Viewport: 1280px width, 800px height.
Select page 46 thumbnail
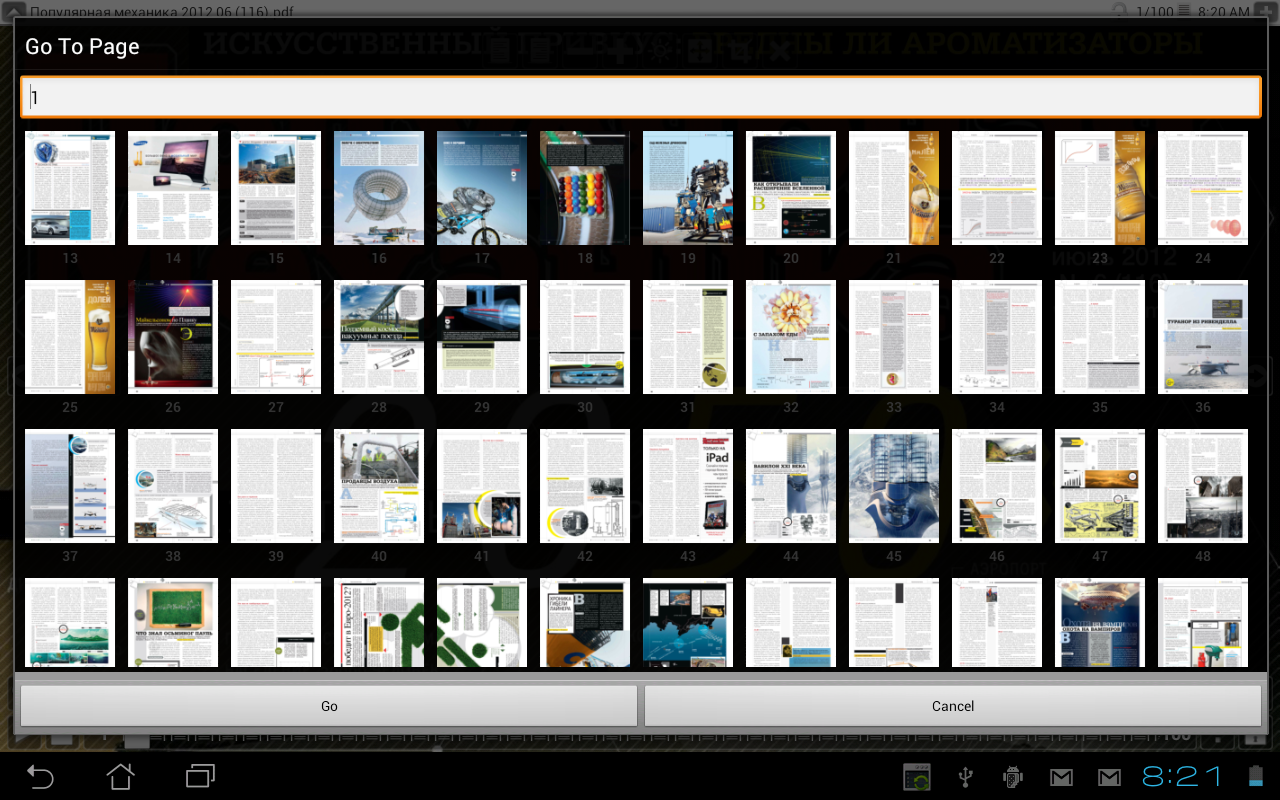click(997, 486)
